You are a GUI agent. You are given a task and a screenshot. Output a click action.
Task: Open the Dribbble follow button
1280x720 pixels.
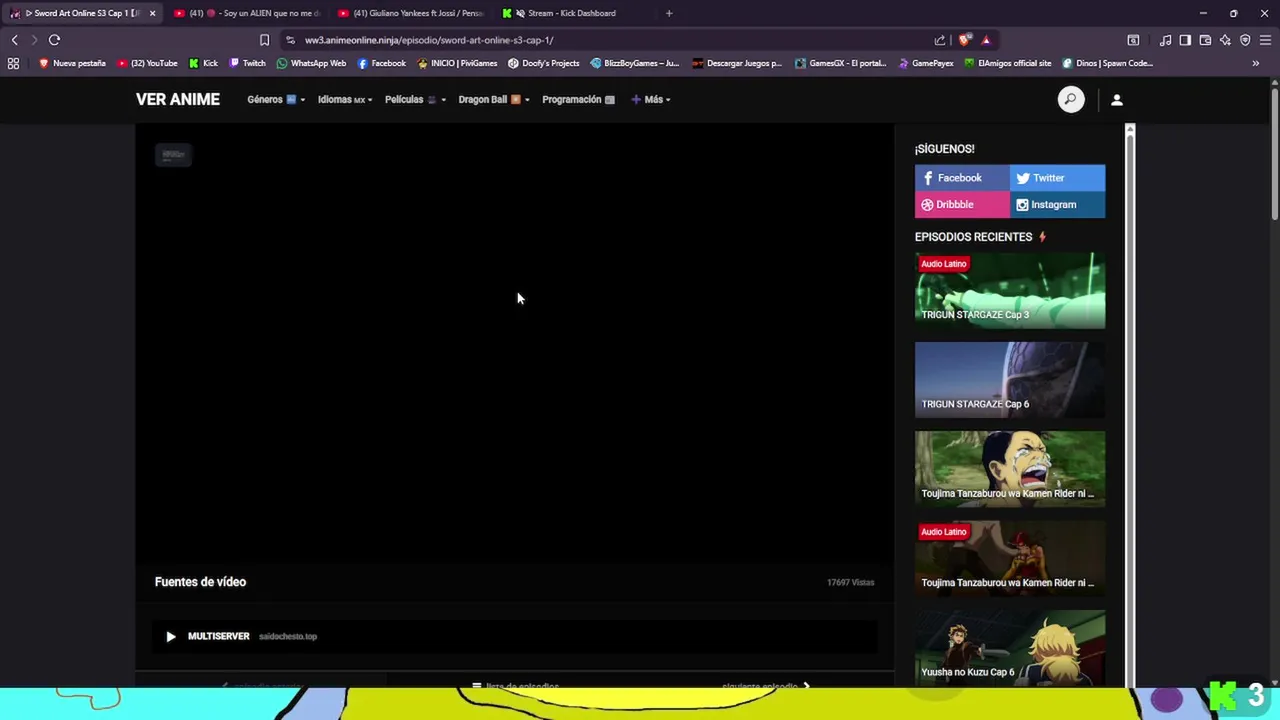(x=962, y=204)
